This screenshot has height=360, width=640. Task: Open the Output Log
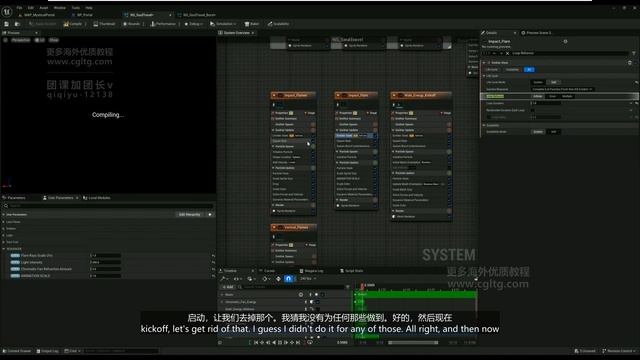click(48, 351)
